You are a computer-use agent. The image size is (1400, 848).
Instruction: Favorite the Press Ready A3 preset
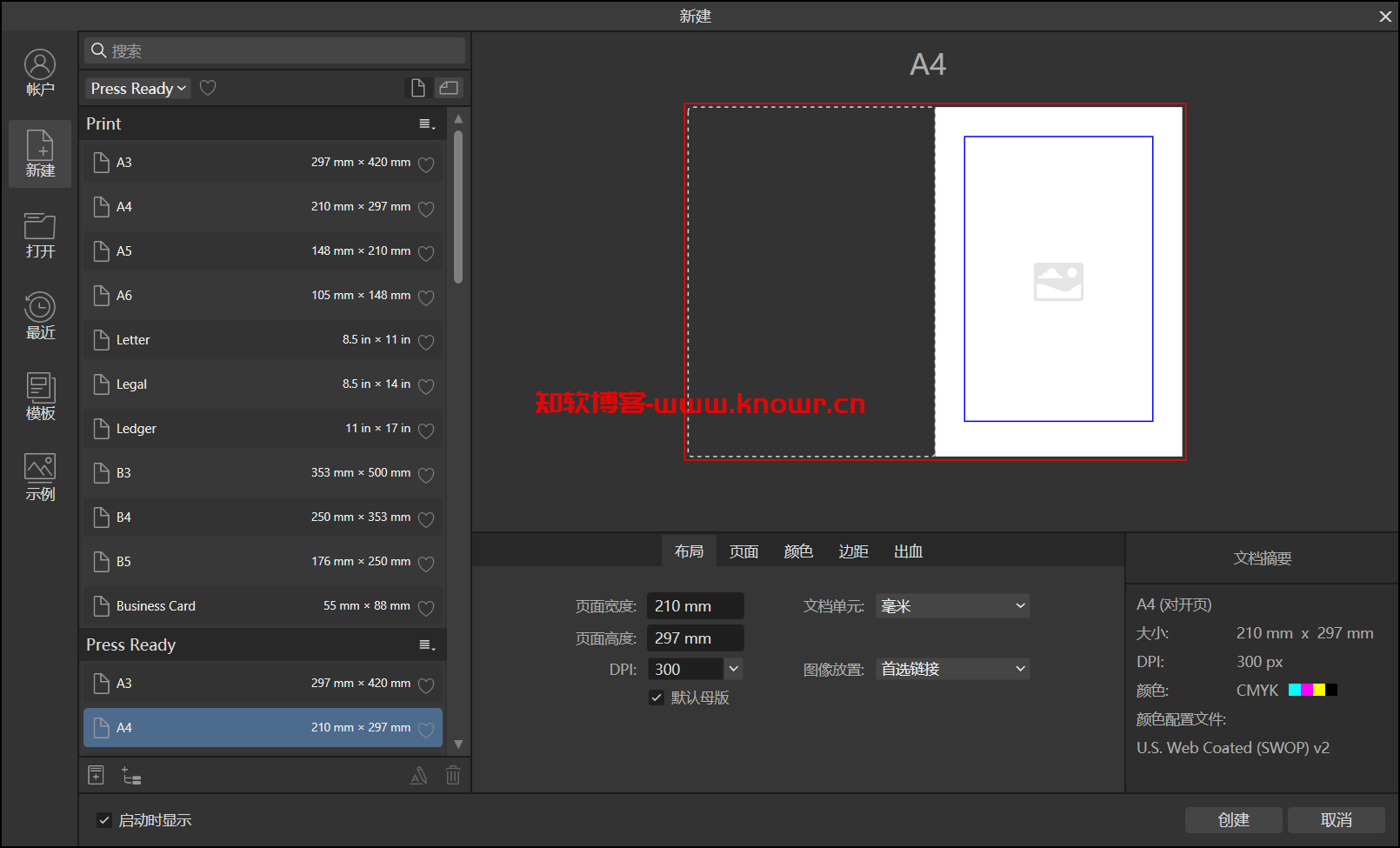click(x=426, y=685)
